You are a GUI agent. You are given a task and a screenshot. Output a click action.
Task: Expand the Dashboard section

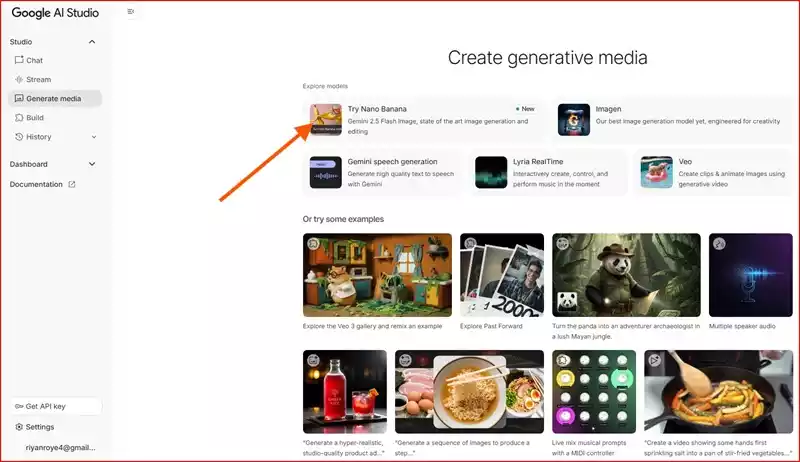(x=53, y=164)
